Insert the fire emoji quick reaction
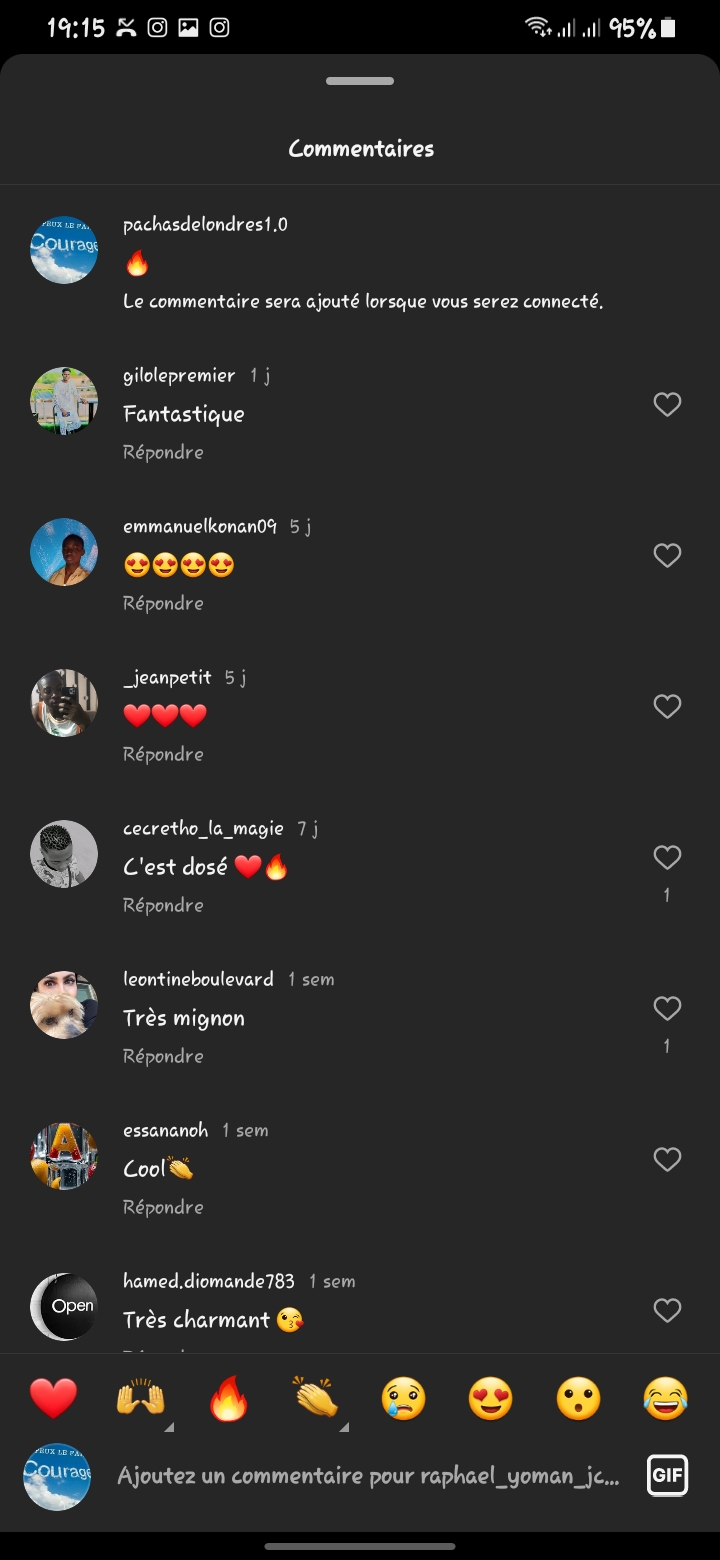720x1560 pixels. [x=229, y=1398]
